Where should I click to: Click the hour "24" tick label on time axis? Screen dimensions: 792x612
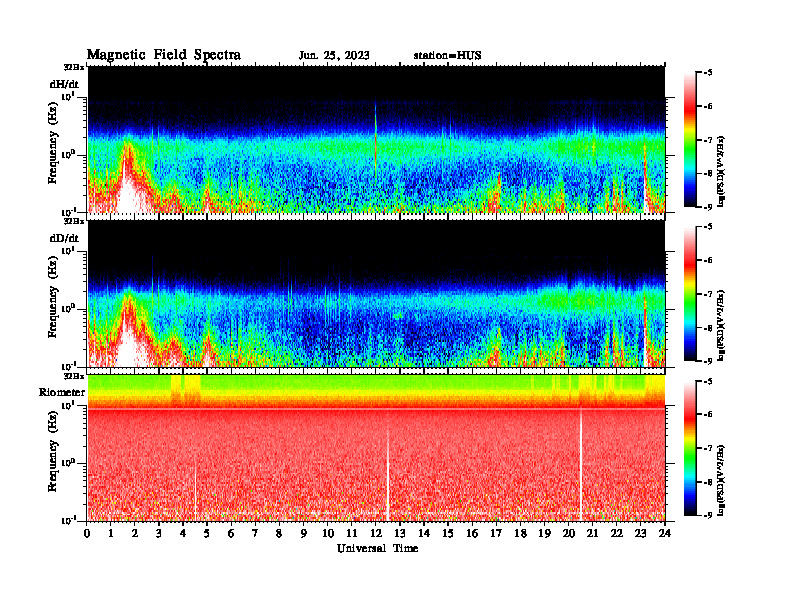665,534
